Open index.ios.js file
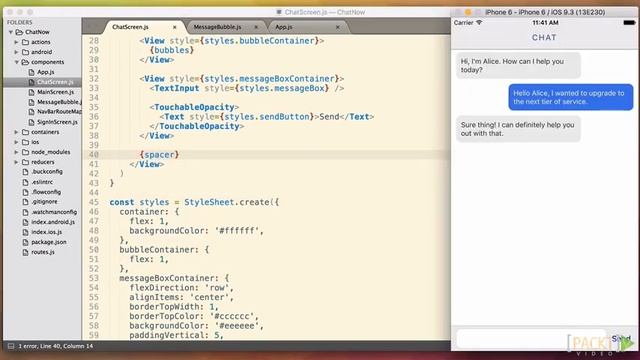This screenshot has height=360, width=640. [47, 232]
